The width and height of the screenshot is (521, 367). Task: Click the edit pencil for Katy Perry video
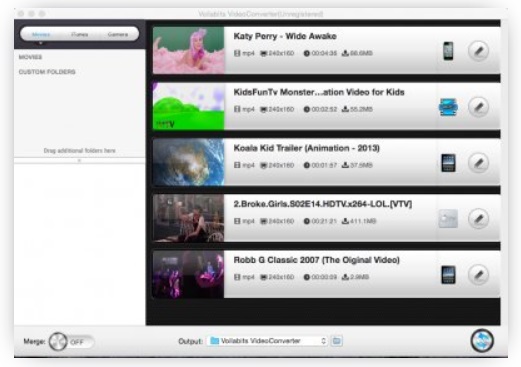[478, 51]
